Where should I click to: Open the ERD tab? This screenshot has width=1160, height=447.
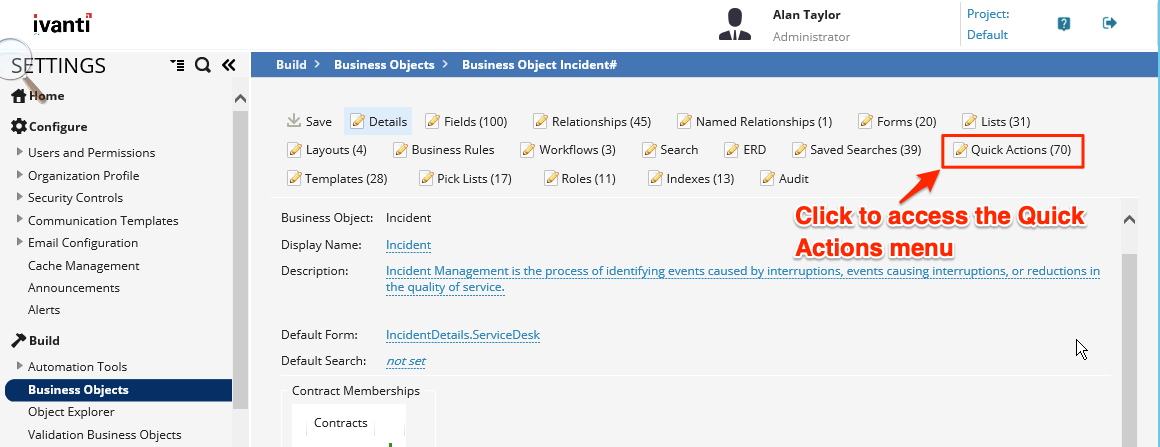(x=745, y=150)
